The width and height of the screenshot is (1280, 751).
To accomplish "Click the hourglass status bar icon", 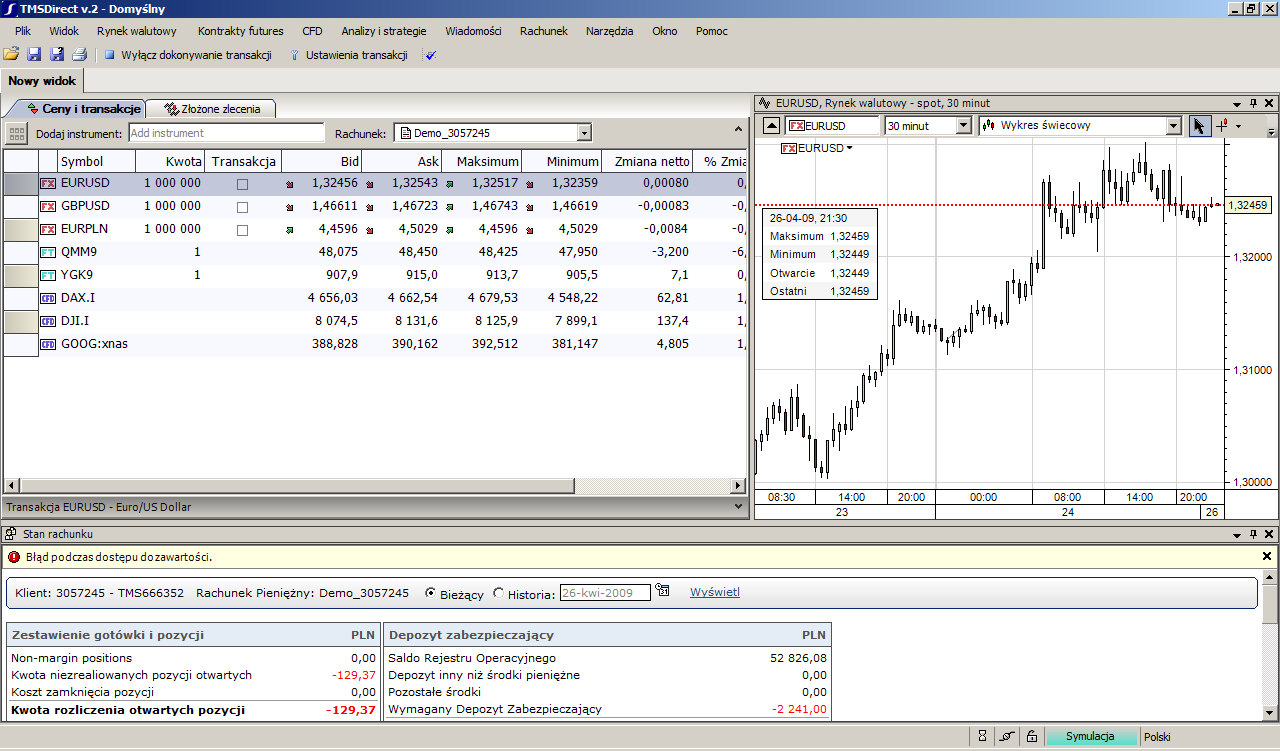I will [983, 737].
